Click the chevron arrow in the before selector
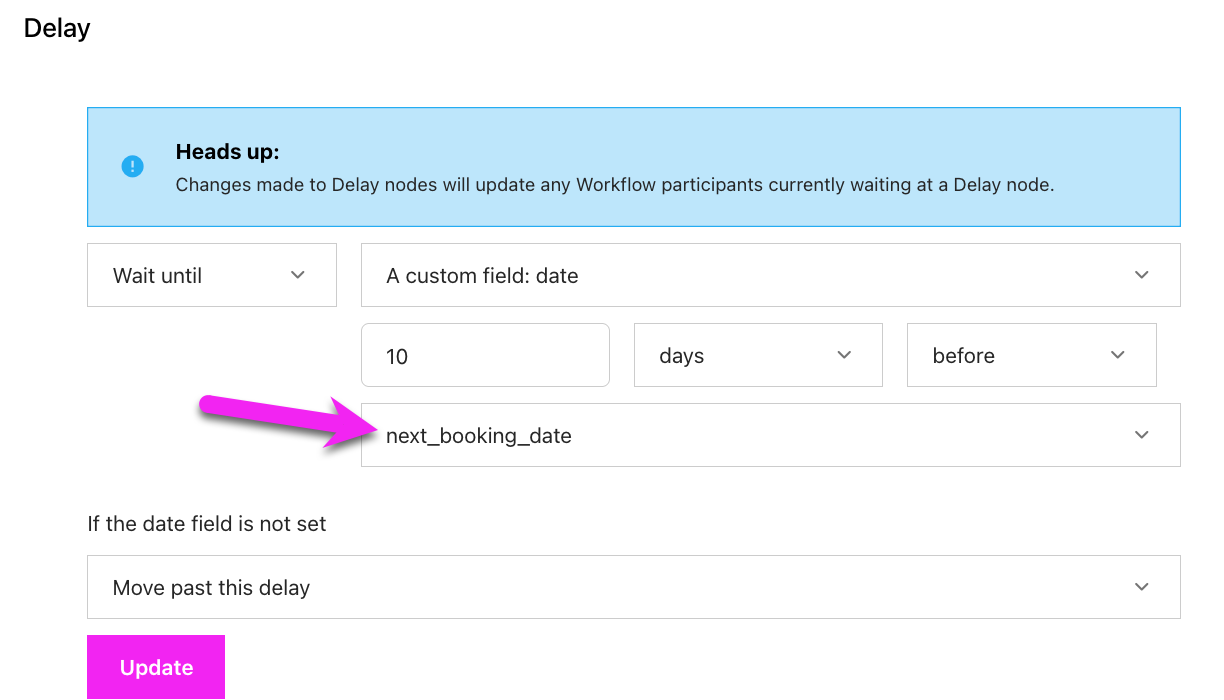 point(1117,355)
